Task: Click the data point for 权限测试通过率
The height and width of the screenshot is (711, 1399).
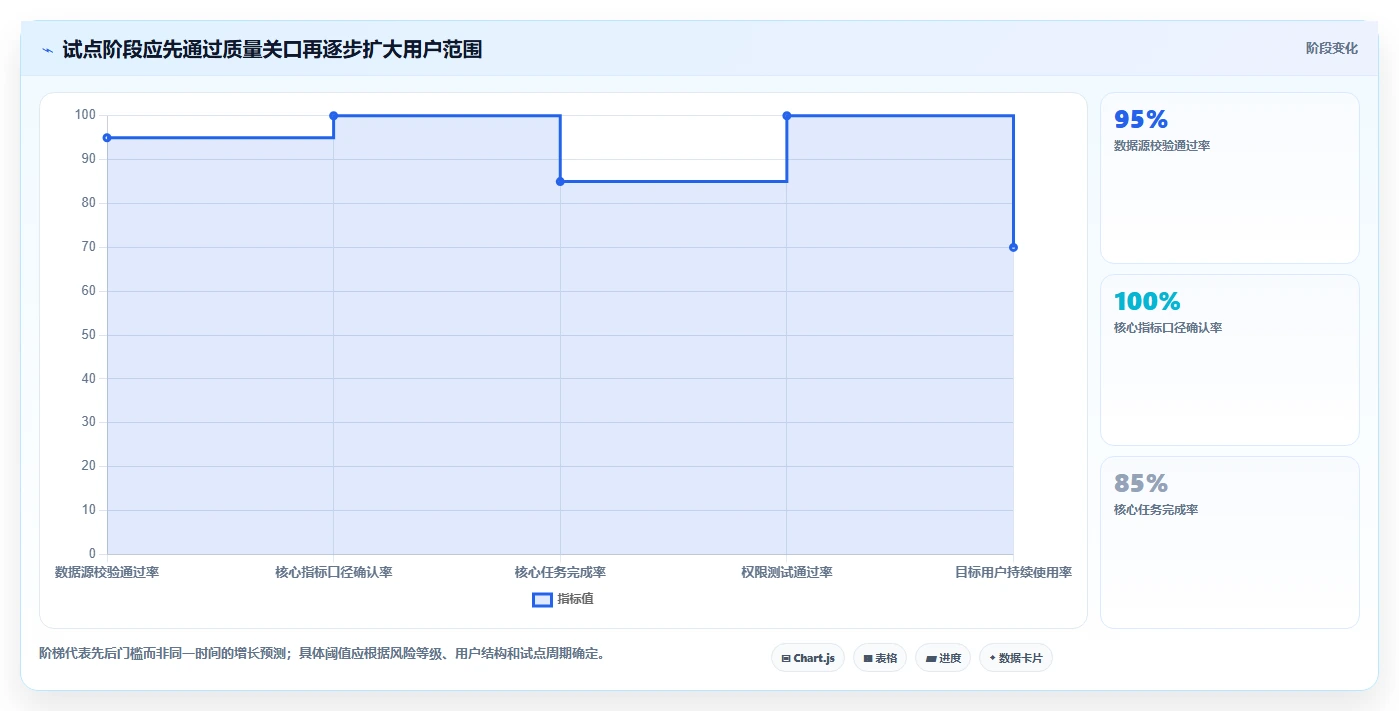Action: tap(787, 116)
